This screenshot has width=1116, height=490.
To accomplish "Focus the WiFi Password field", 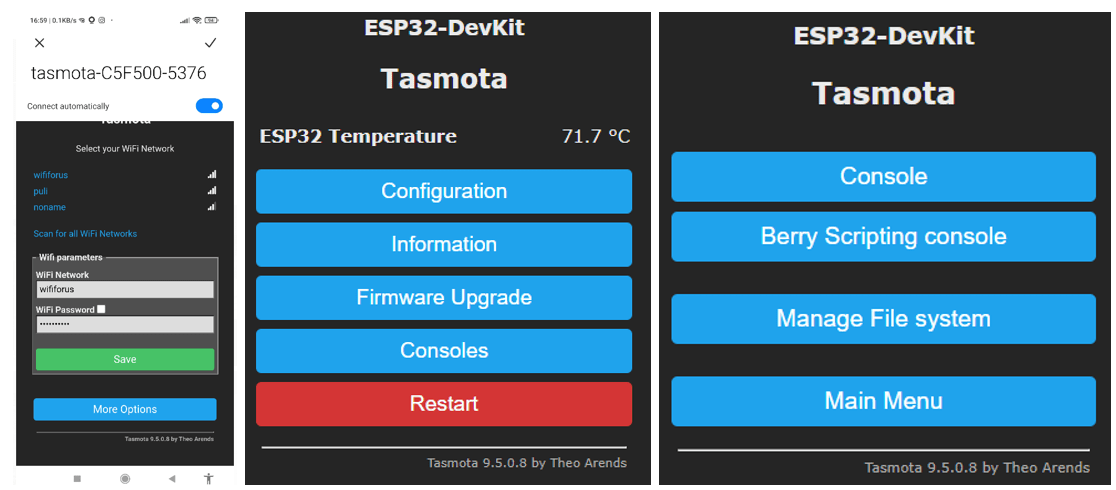I will [x=125, y=325].
